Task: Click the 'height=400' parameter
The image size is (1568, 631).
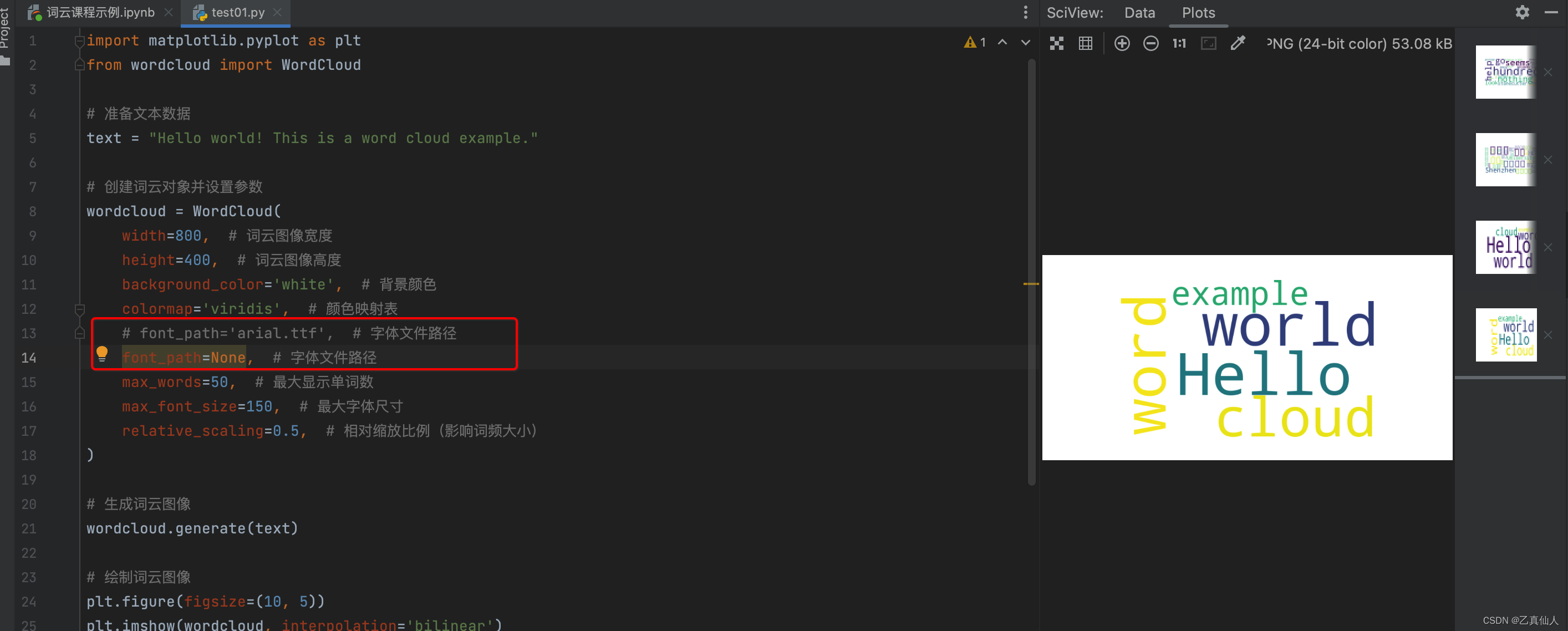Action: coord(166,261)
